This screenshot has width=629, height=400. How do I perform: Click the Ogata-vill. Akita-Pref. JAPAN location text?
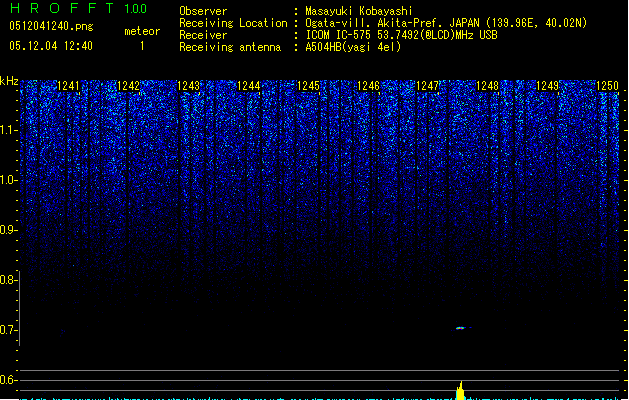[446, 23]
